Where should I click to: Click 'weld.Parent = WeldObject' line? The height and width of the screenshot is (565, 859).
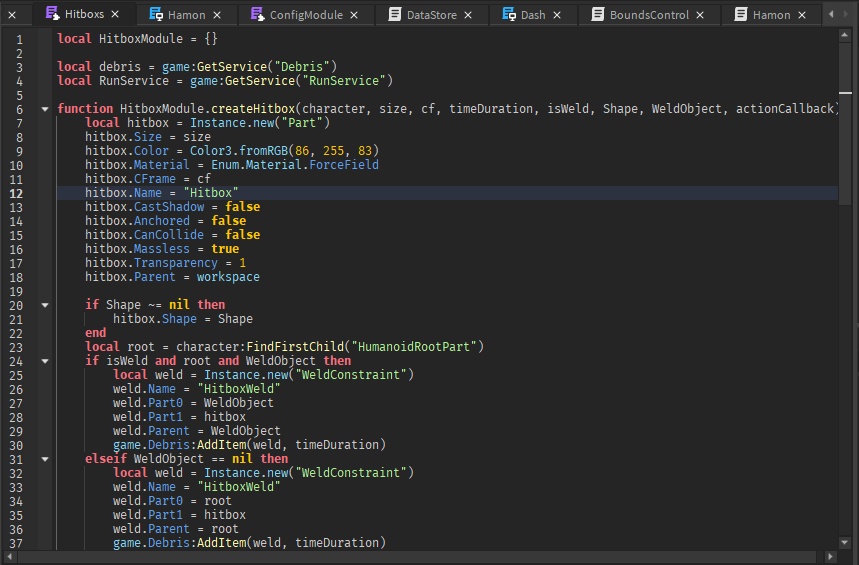pos(197,431)
